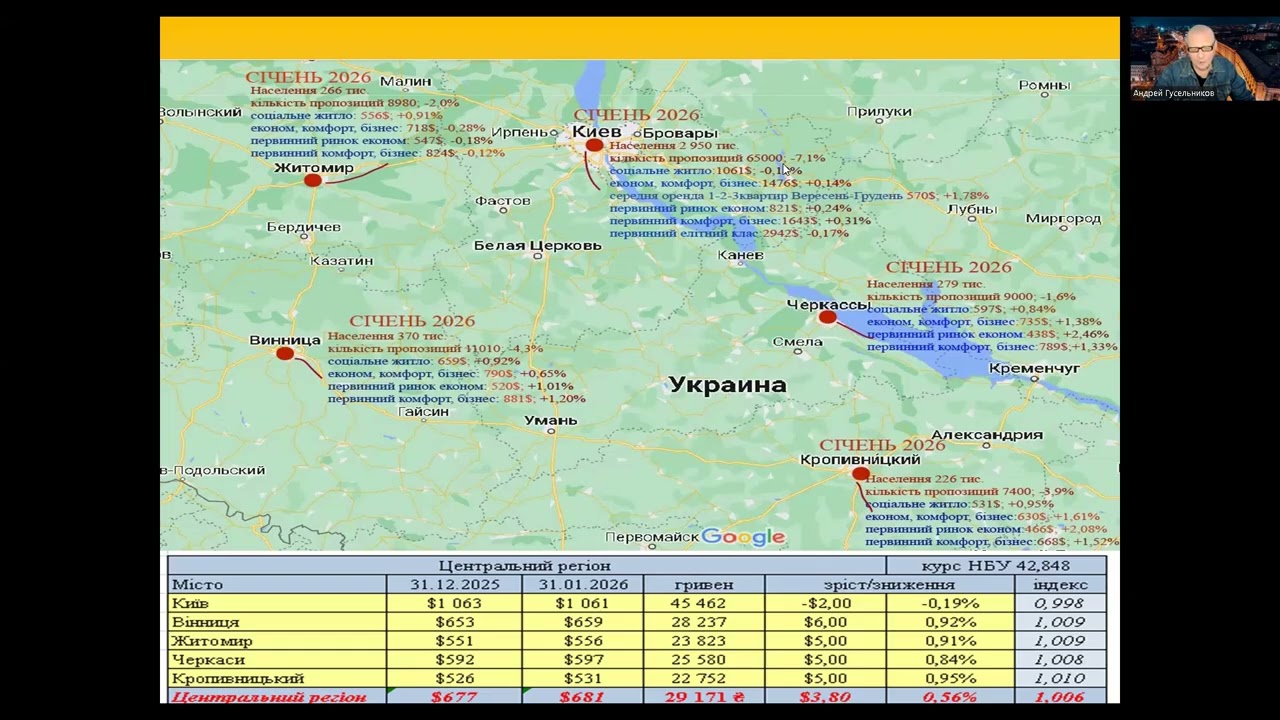The width and height of the screenshot is (1280, 720).
Task: Click the 0,84% cell in Черкаси row
Action: tap(950, 659)
